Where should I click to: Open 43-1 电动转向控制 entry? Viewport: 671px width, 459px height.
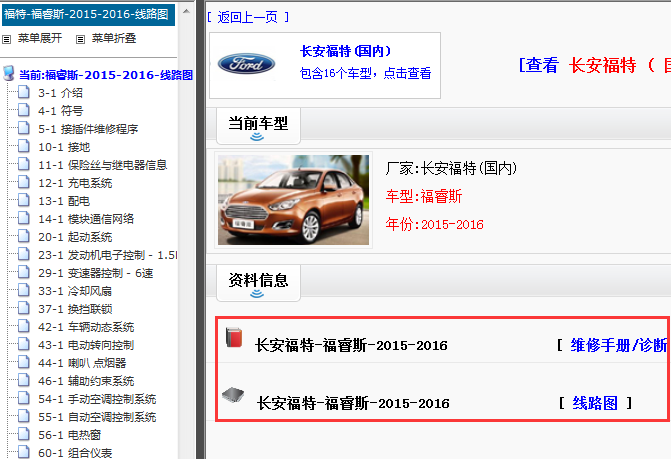(x=86, y=345)
